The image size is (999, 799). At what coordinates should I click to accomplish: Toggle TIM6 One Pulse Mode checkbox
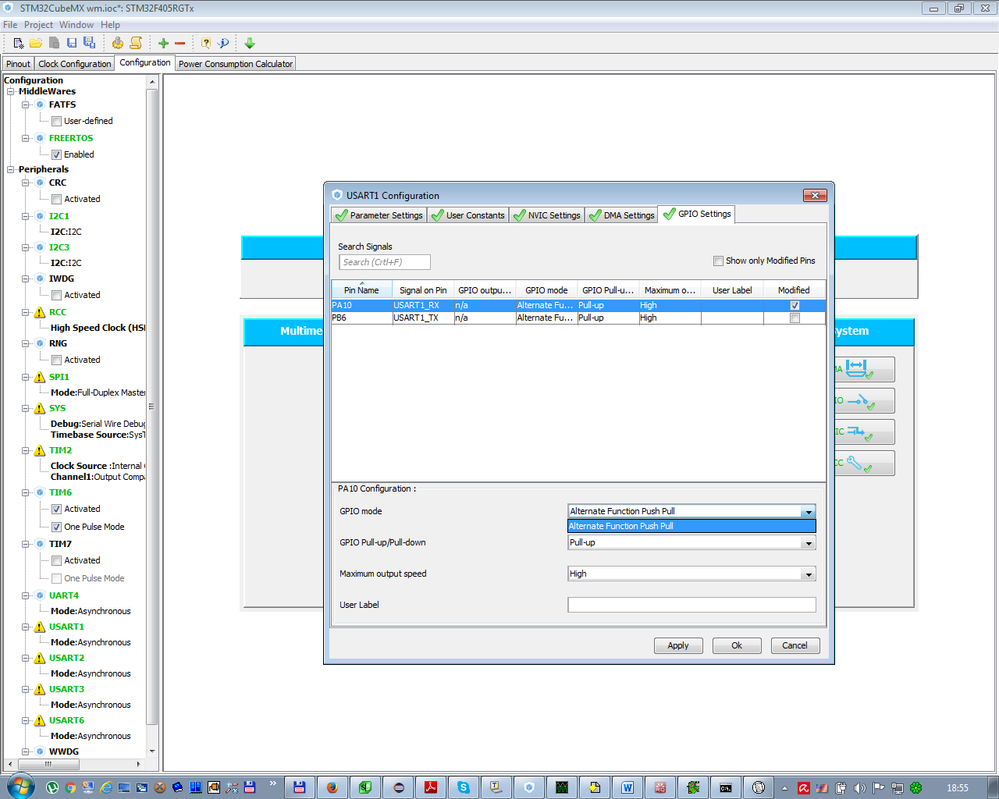click(57, 527)
